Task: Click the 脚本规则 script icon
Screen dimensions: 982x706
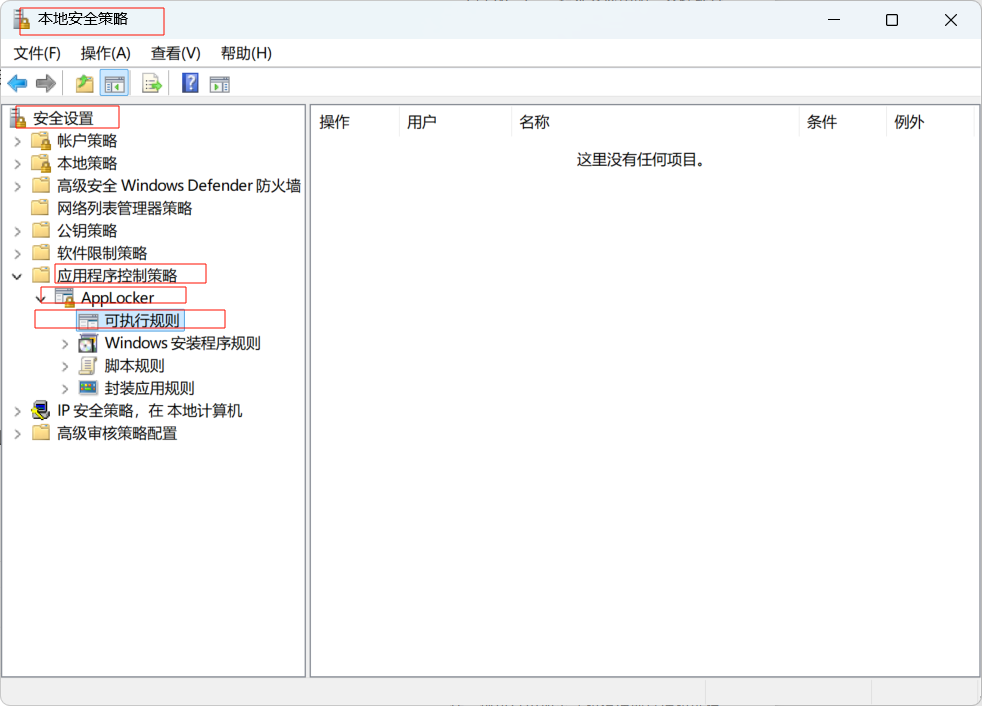Action: tap(88, 365)
